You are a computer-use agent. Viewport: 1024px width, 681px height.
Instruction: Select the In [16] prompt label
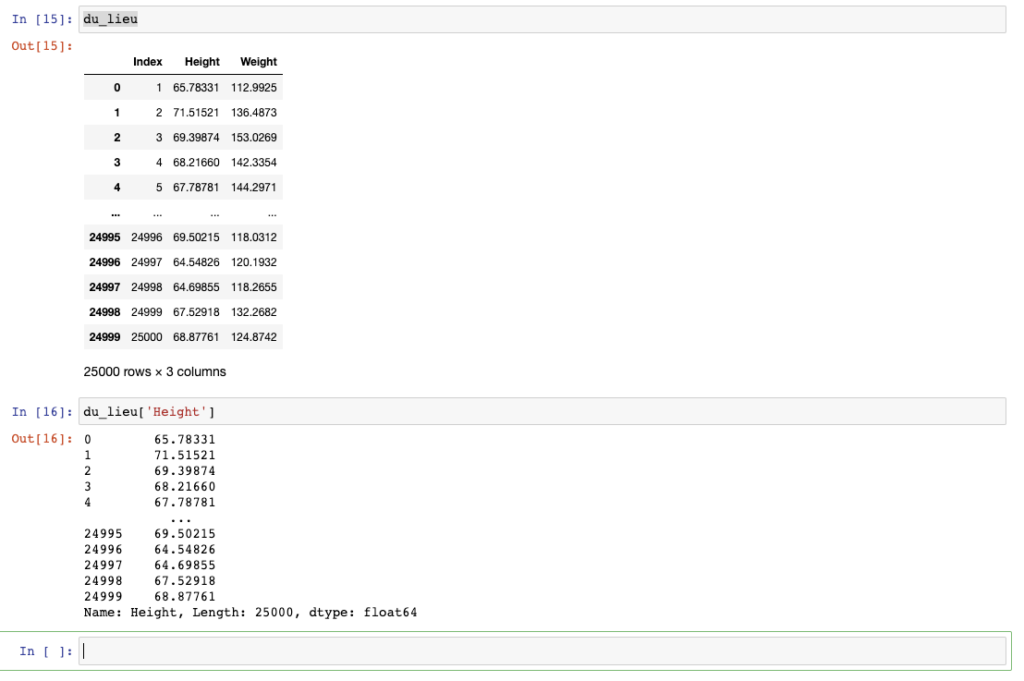coord(41,412)
